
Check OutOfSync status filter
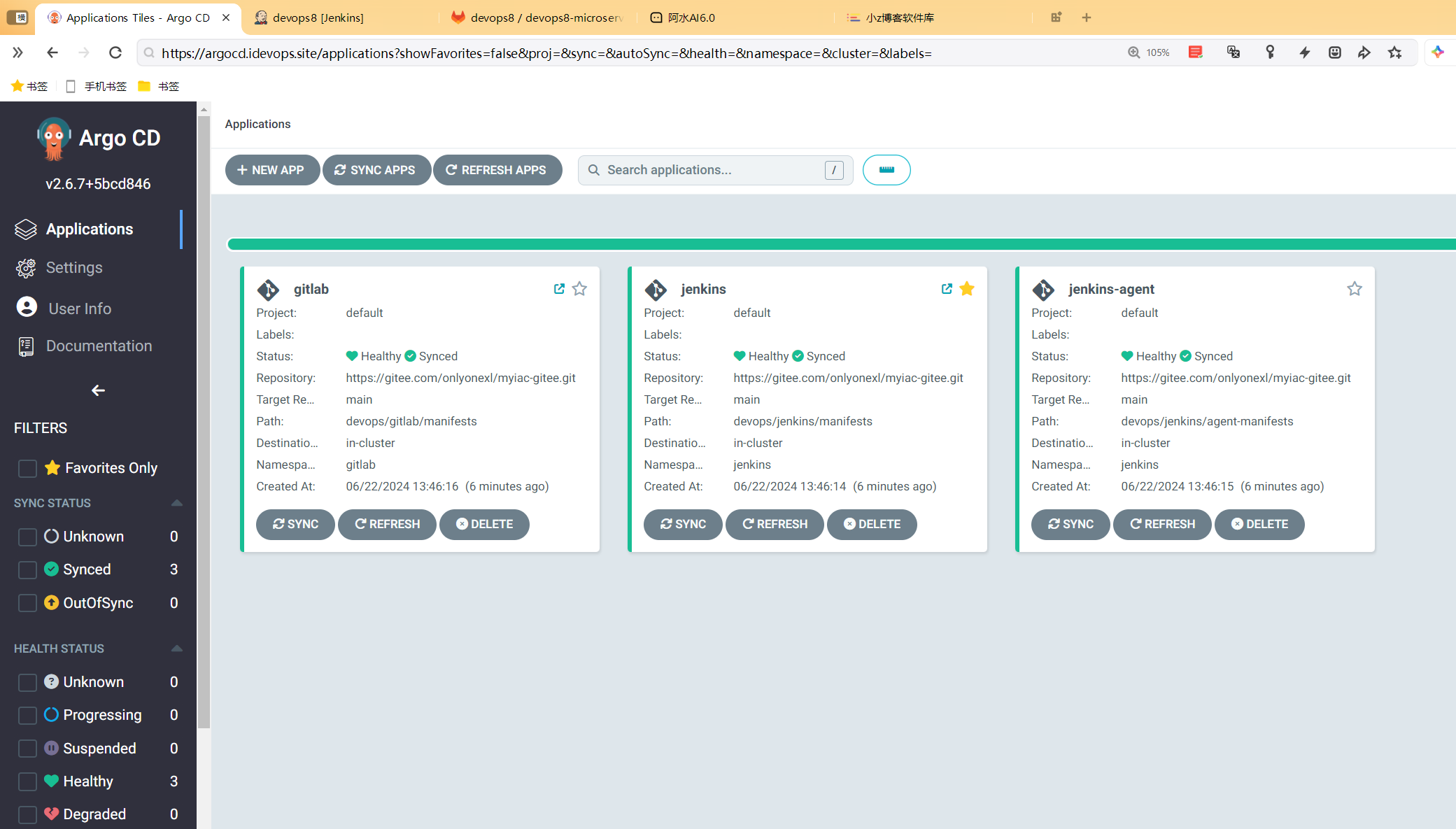(27, 603)
